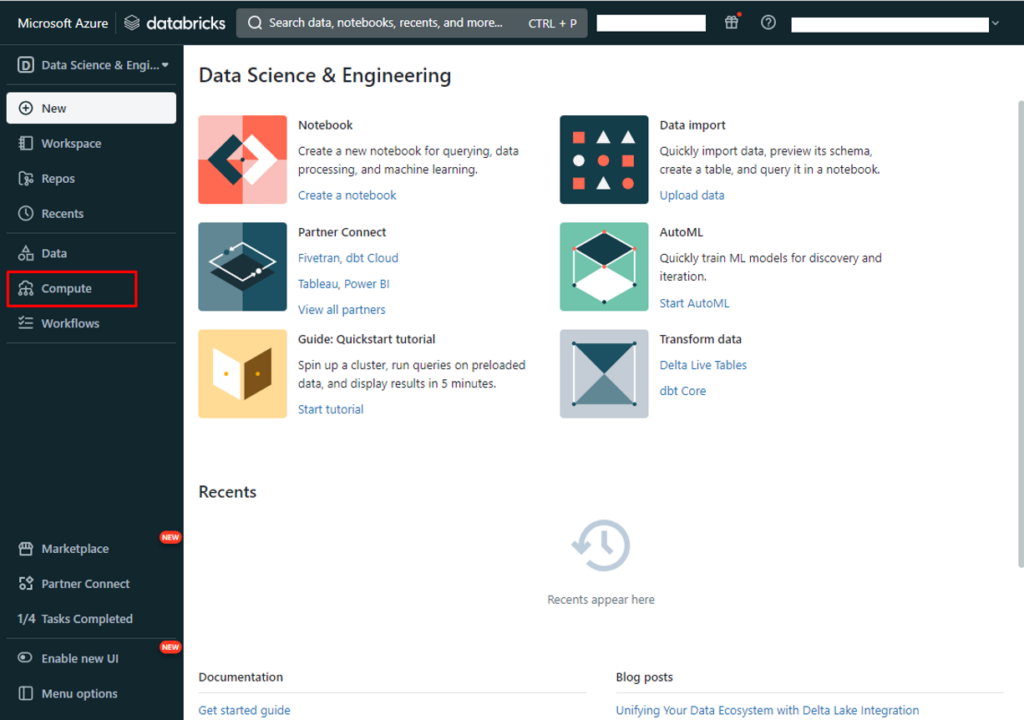Image resolution: width=1024 pixels, height=720 pixels.
Task: Open Repos from the sidebar
Action: 58,179
